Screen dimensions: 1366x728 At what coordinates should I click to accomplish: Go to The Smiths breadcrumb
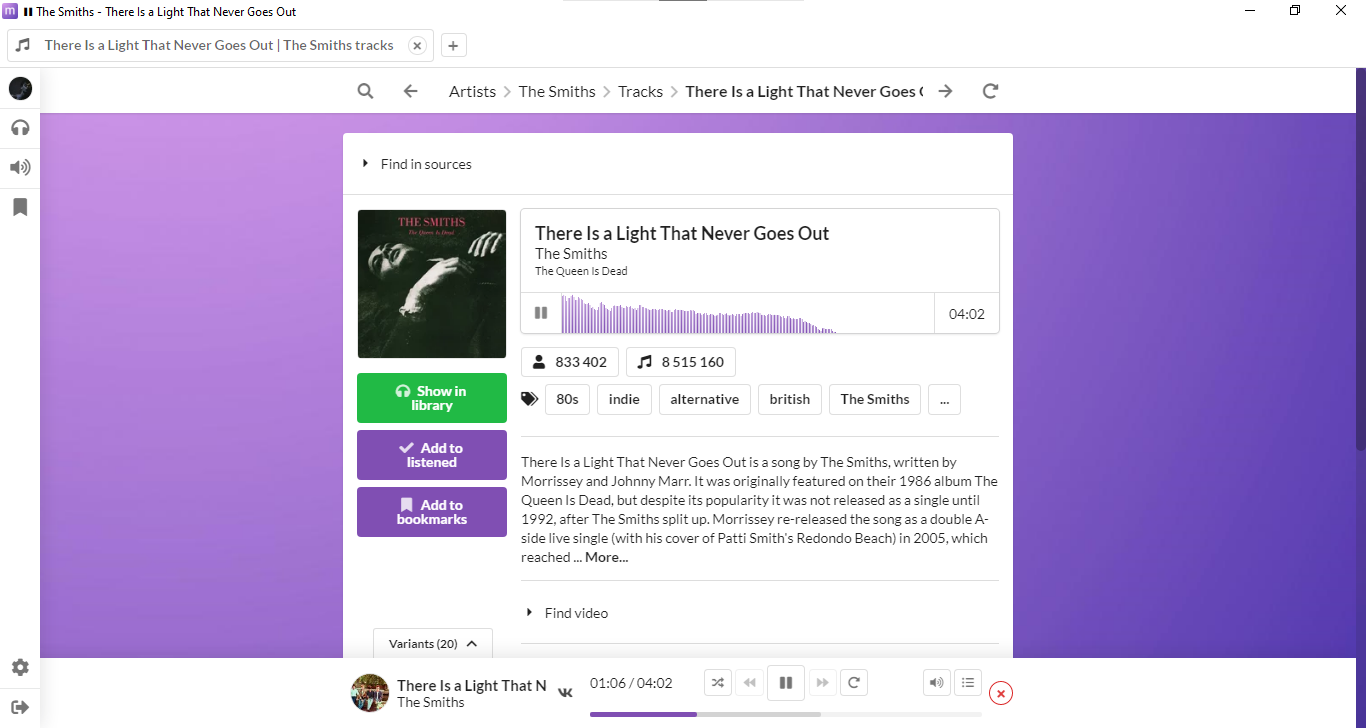point(557,91)
